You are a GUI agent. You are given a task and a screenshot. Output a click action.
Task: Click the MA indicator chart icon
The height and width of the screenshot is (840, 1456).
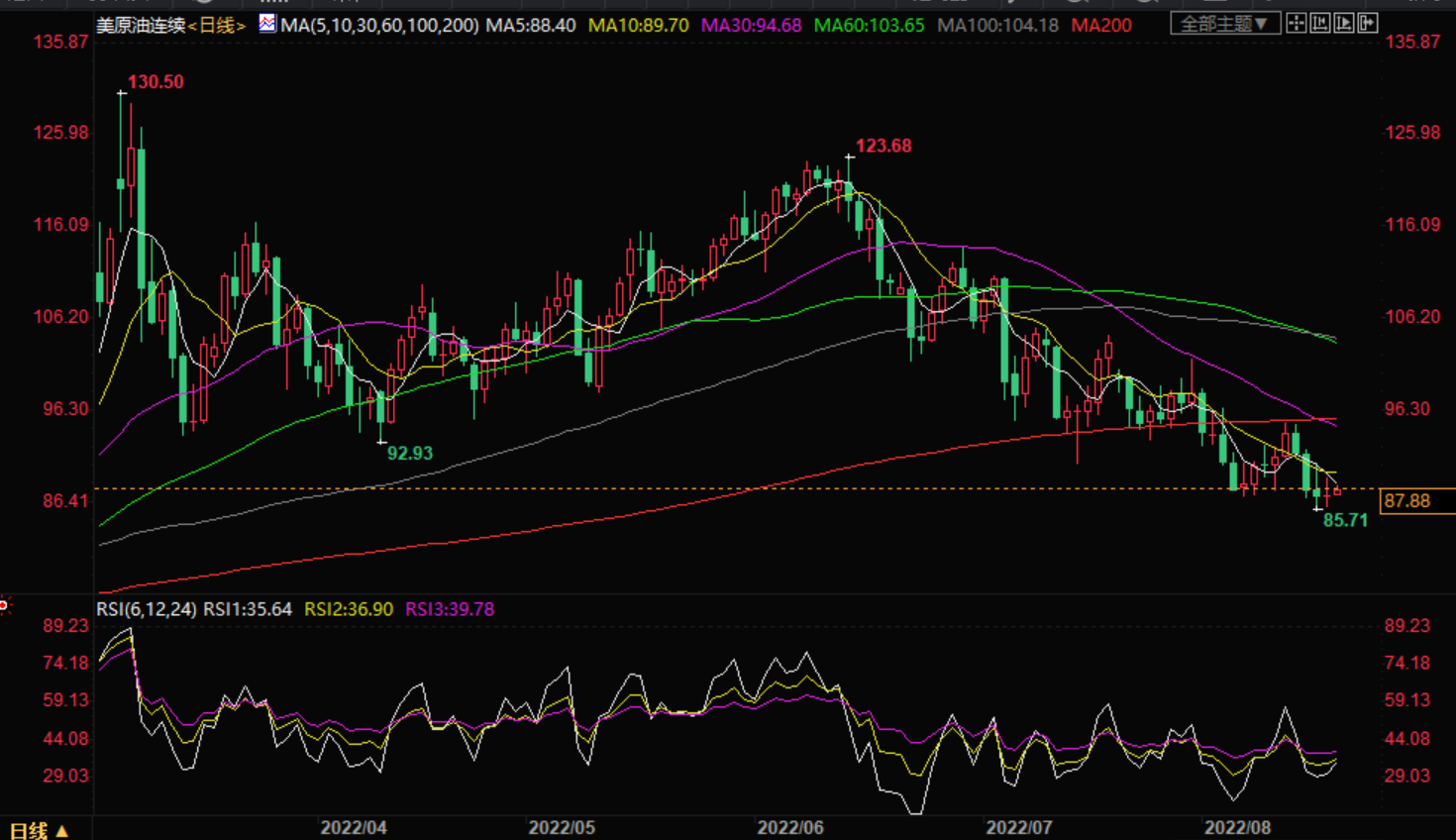267,23
